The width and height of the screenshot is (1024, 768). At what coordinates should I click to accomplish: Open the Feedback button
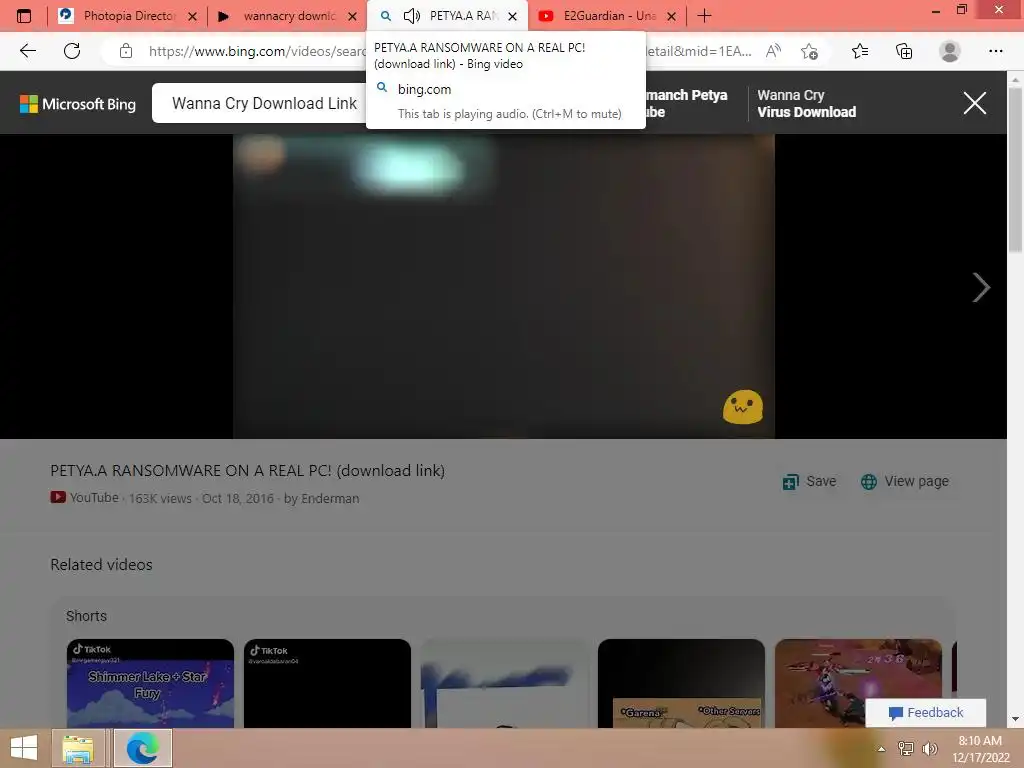coord(925,712)
